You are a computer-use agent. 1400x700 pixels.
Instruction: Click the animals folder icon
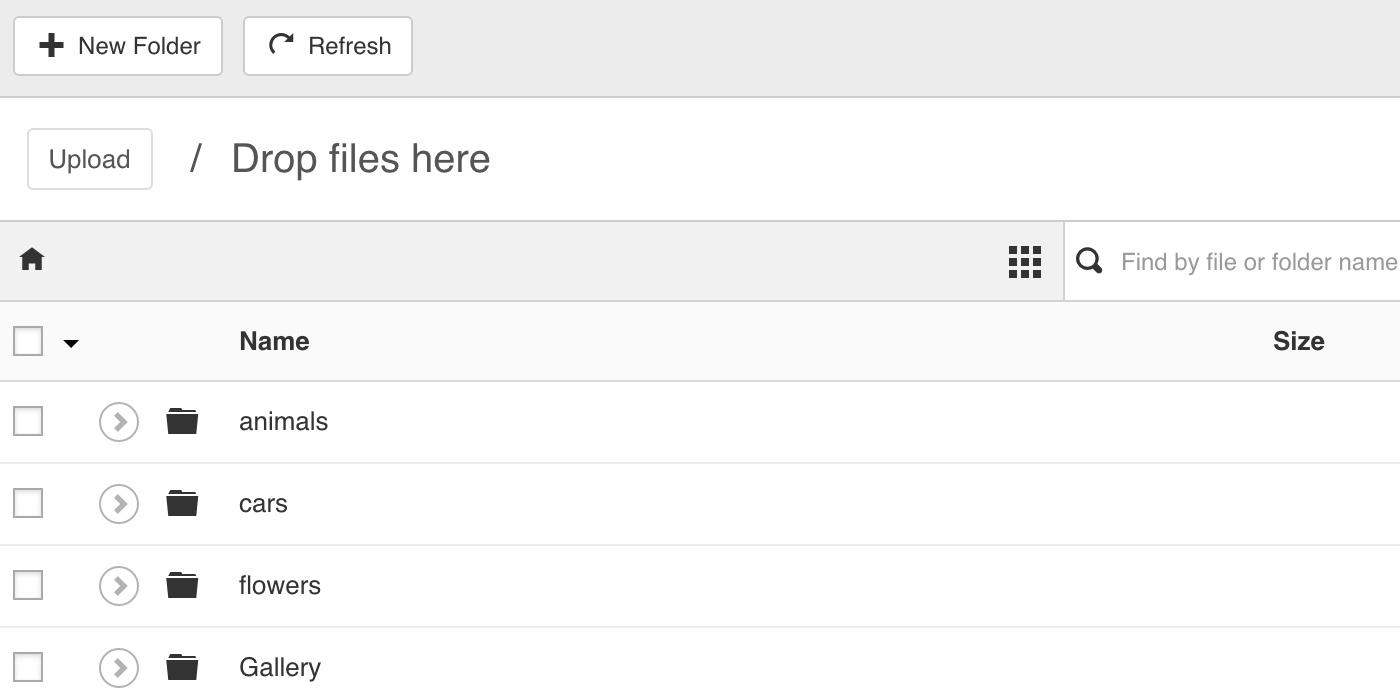182,421
